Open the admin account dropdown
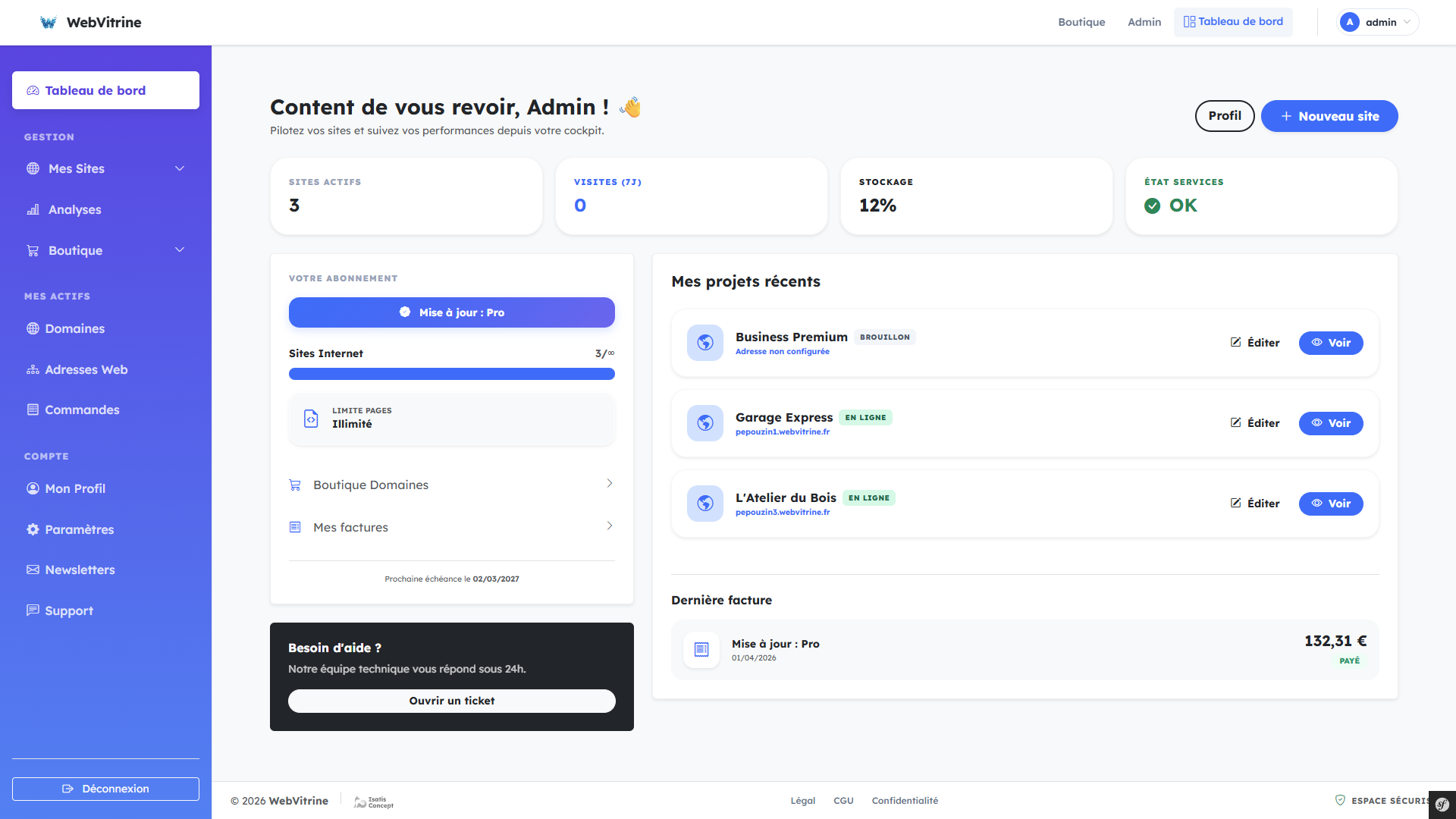 click(1377, 22)
